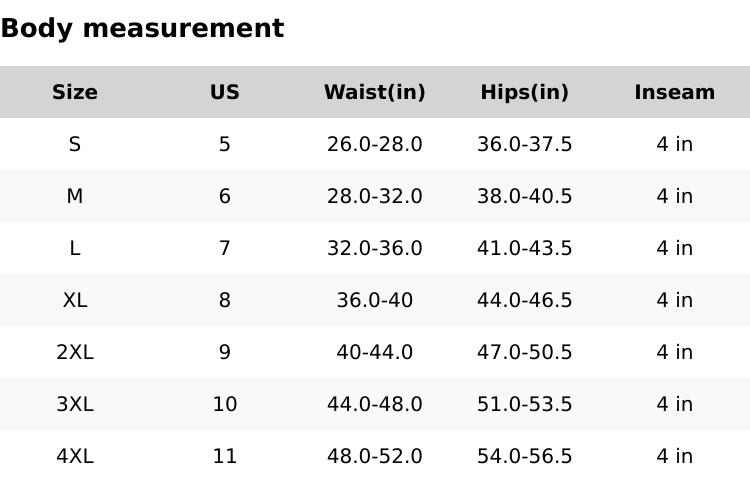Viewport: 750px width, 482px height.
Task: Click the 3XL size cell
Action: click(x=75, y=405)
